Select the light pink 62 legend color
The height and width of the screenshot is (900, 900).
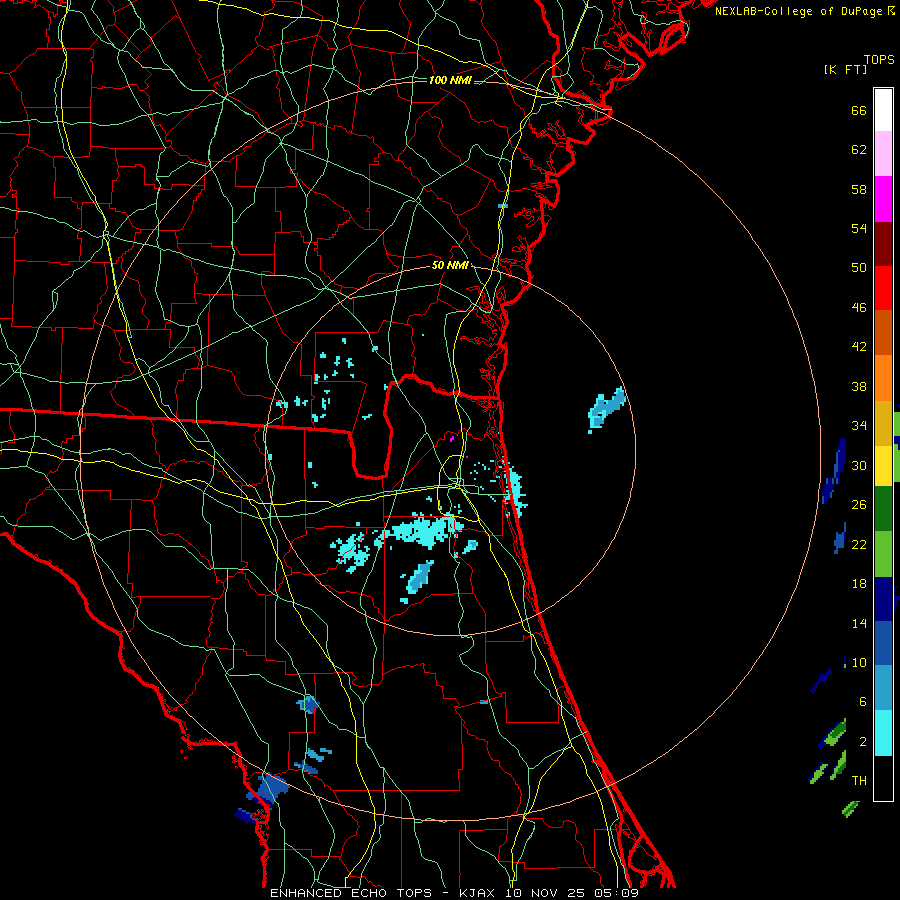(x=883, y=153)
